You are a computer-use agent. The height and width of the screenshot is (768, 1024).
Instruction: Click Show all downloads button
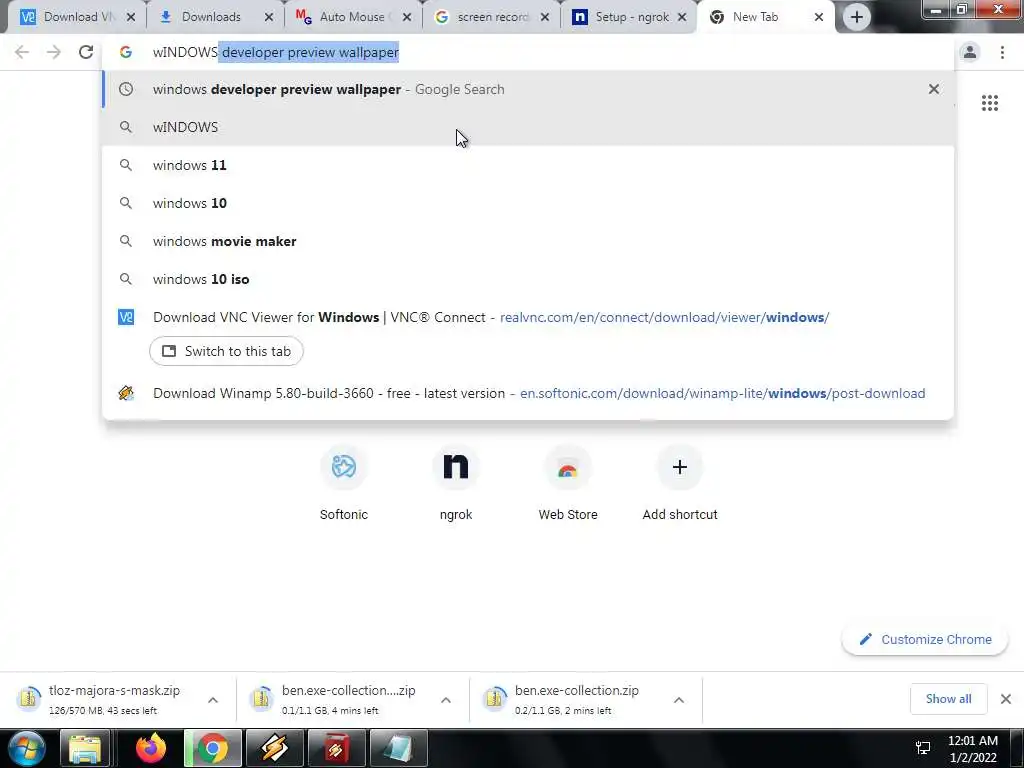click(948, 699)
